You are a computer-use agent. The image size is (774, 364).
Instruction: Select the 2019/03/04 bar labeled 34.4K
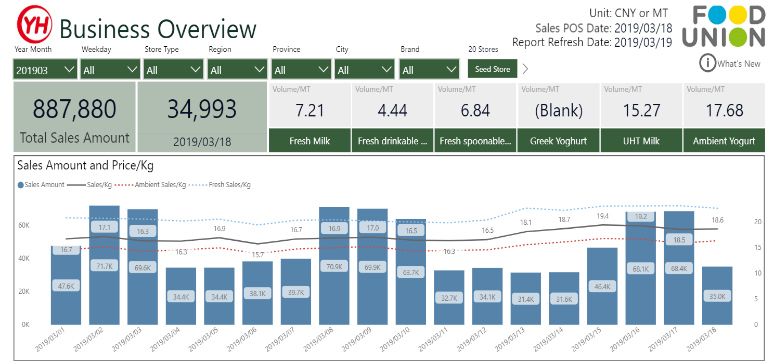pos(181,296)
